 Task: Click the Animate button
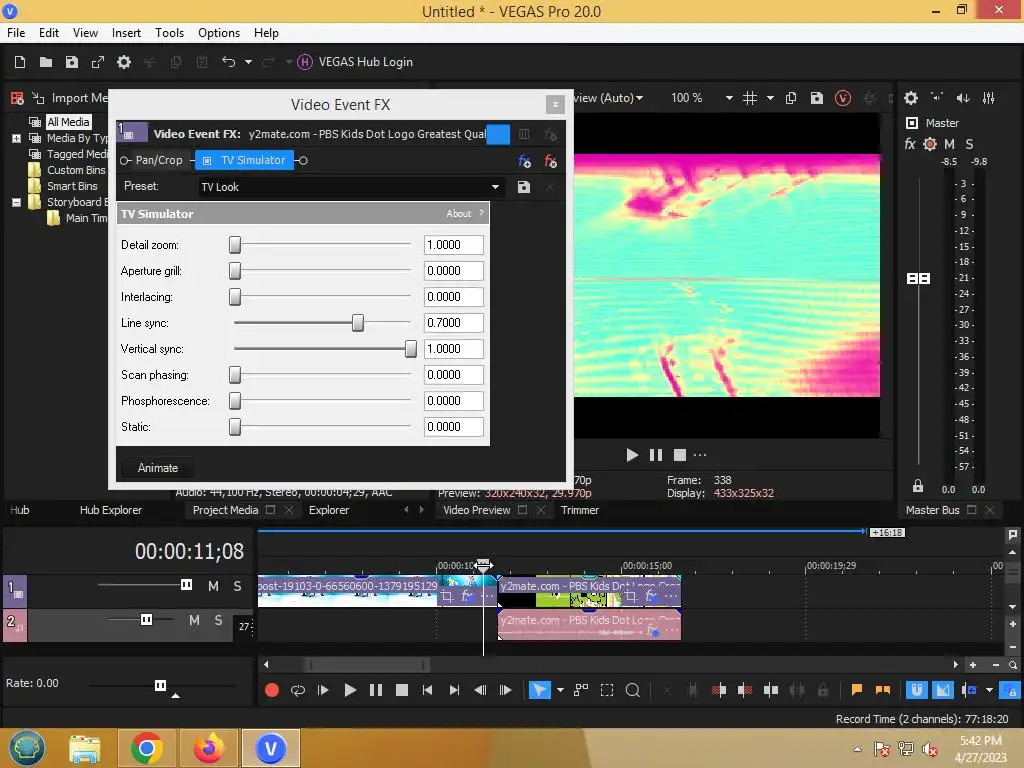click(158, 468)
